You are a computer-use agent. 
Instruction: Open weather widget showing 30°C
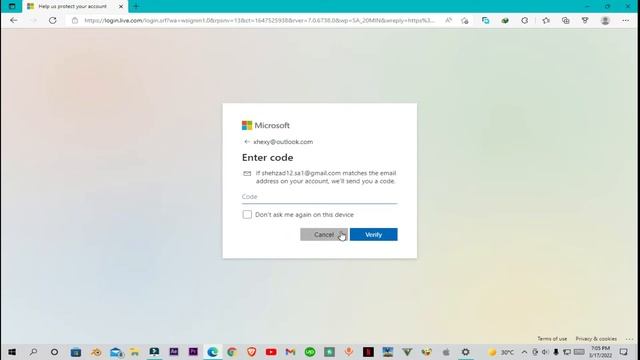[501, 352]
